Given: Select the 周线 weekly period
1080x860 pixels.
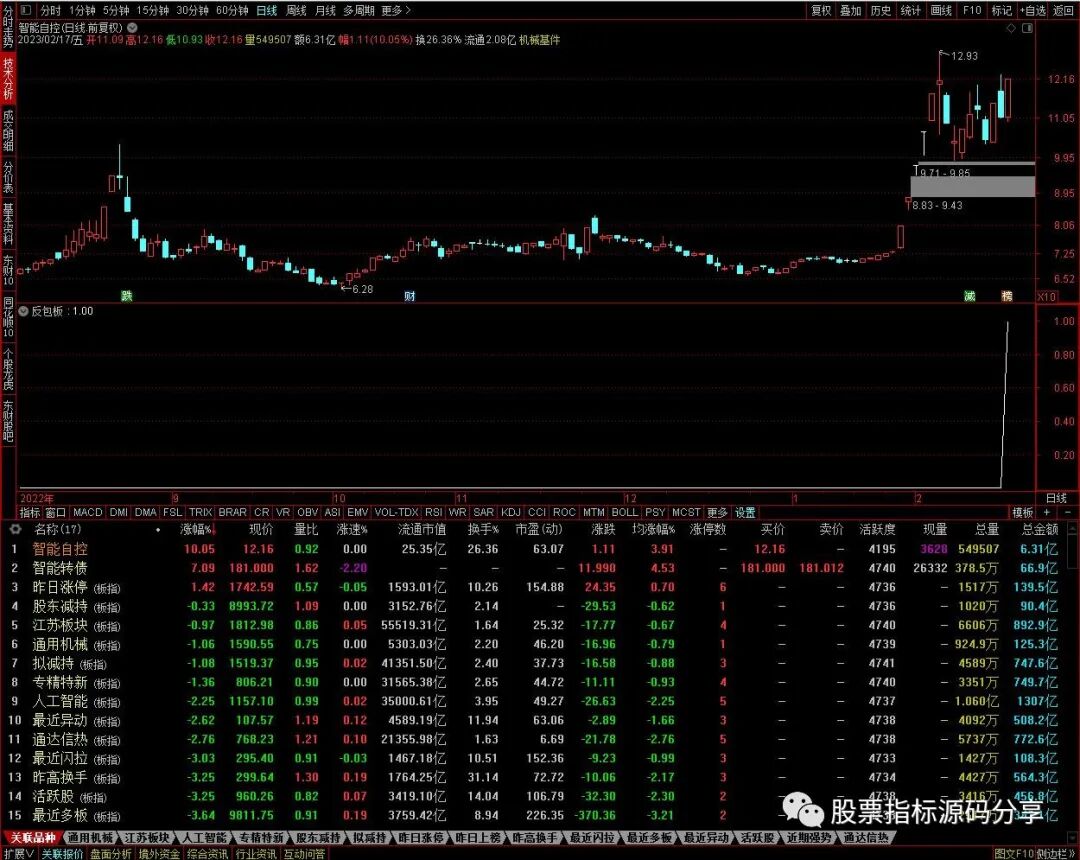Looking at the screenshot, I should [x=296, y=10].
